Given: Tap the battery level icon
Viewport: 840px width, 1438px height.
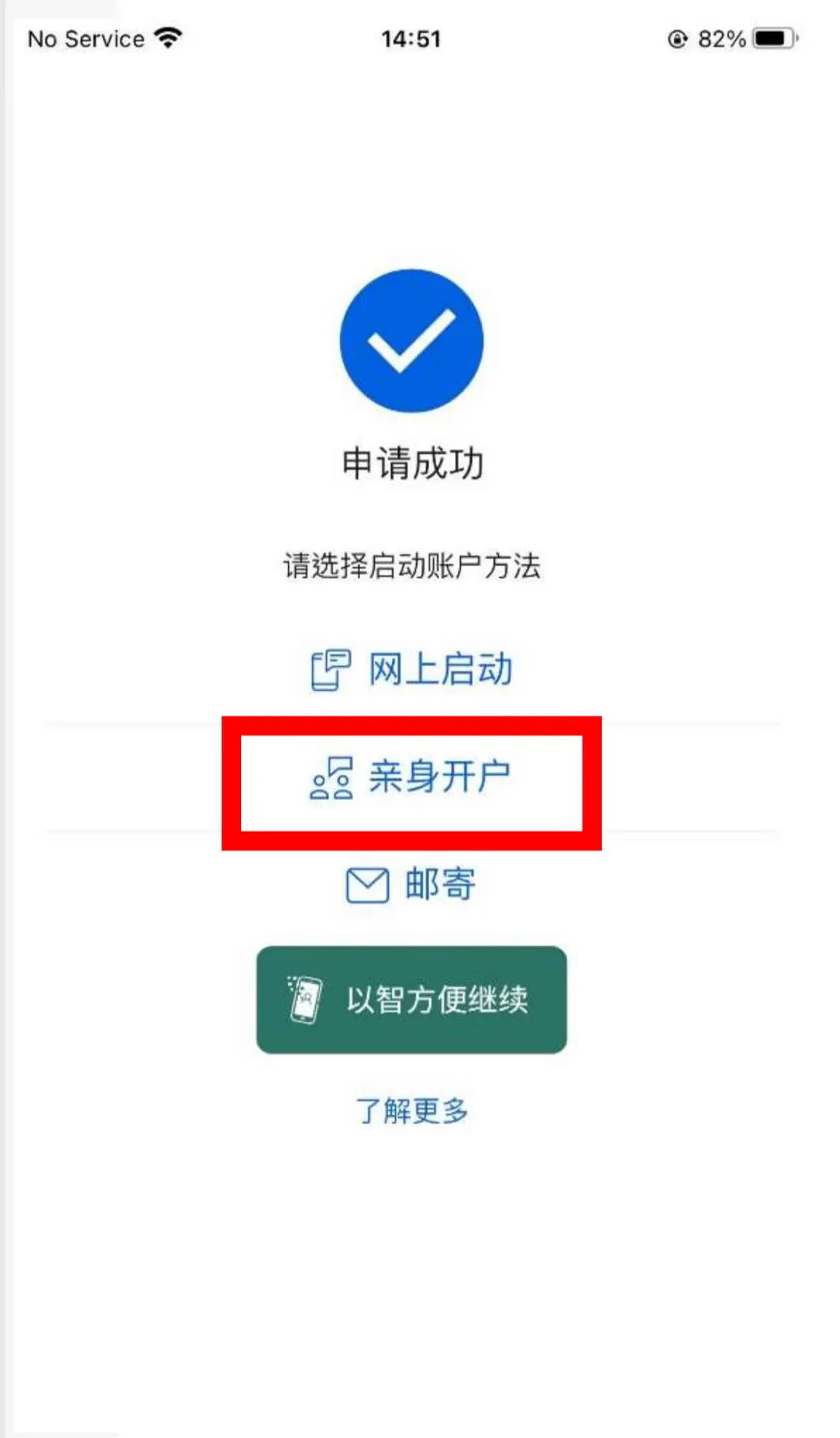Looking at the screenshot, I should click(775, 38).
